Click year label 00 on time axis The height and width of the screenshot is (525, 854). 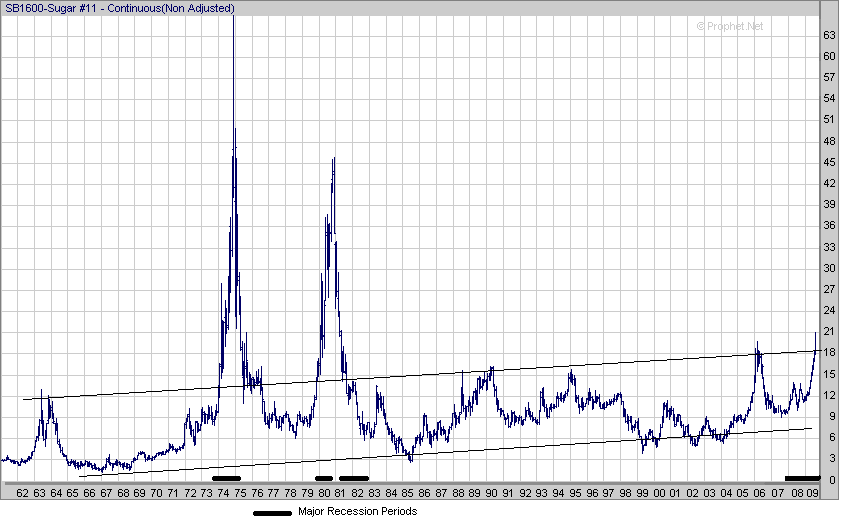[659, 493]
